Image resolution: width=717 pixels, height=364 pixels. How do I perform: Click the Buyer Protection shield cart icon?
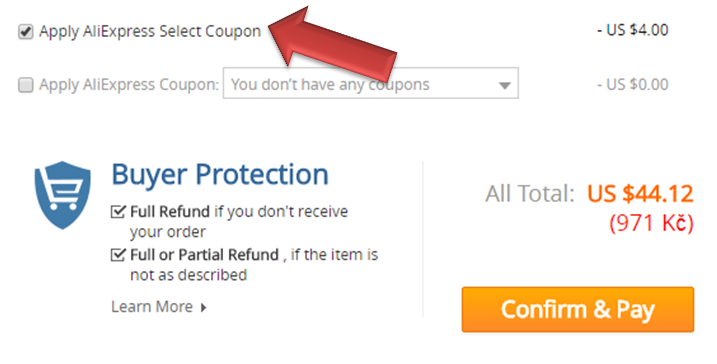coord(63,195)
